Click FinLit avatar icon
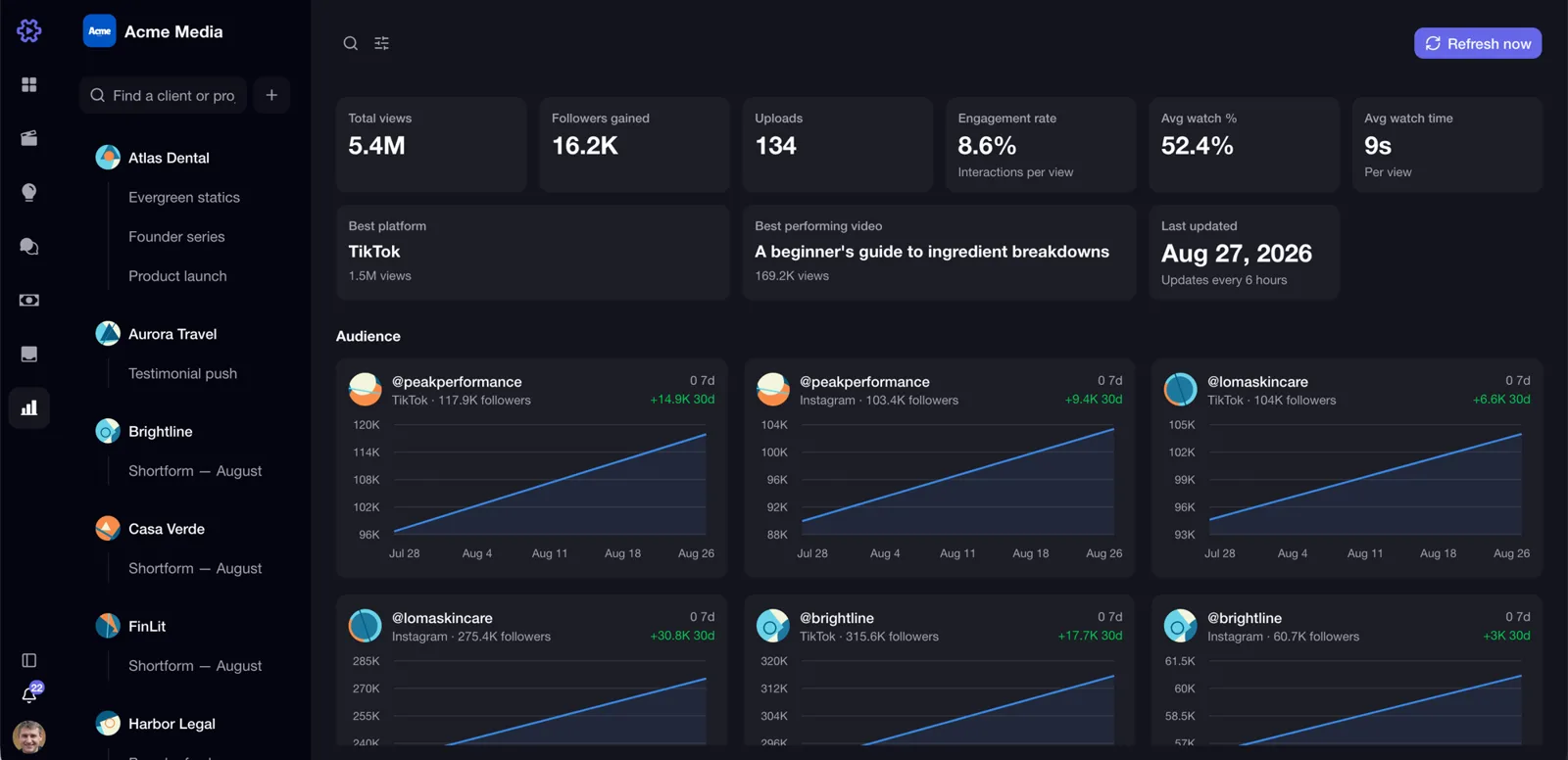The width and height of the screenshot is (1568, 760). pos(108,626)
